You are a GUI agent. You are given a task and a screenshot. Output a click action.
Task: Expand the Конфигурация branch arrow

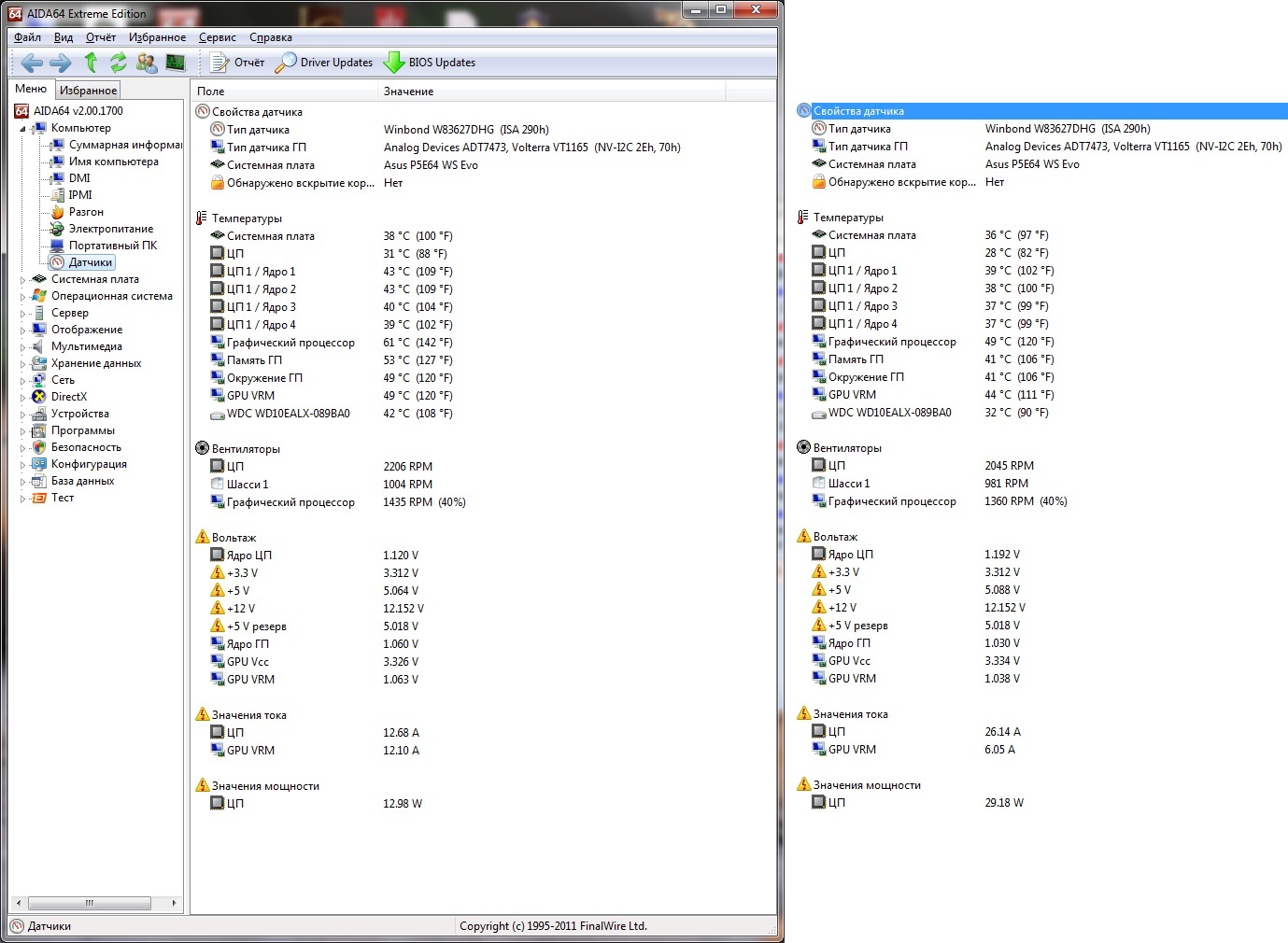click(x=22, y=464)
